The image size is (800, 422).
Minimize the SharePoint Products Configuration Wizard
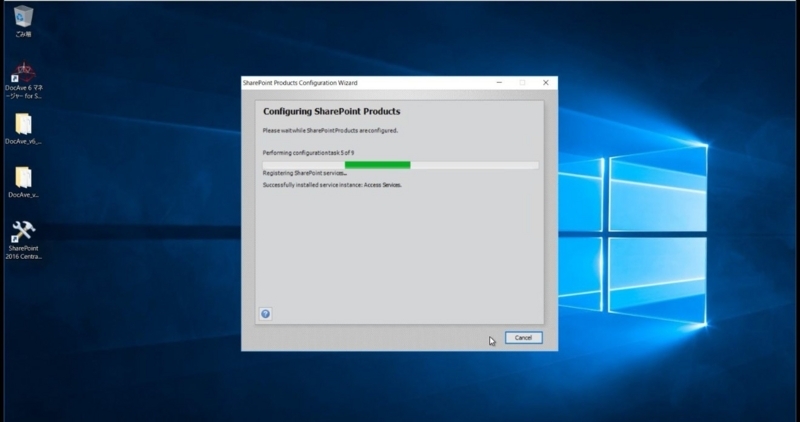pyautogui.click(x=499, y=83)
